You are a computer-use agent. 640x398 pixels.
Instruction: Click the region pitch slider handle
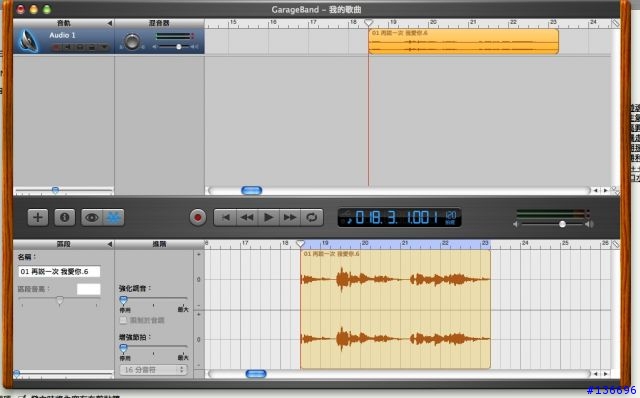pos(60,301)
